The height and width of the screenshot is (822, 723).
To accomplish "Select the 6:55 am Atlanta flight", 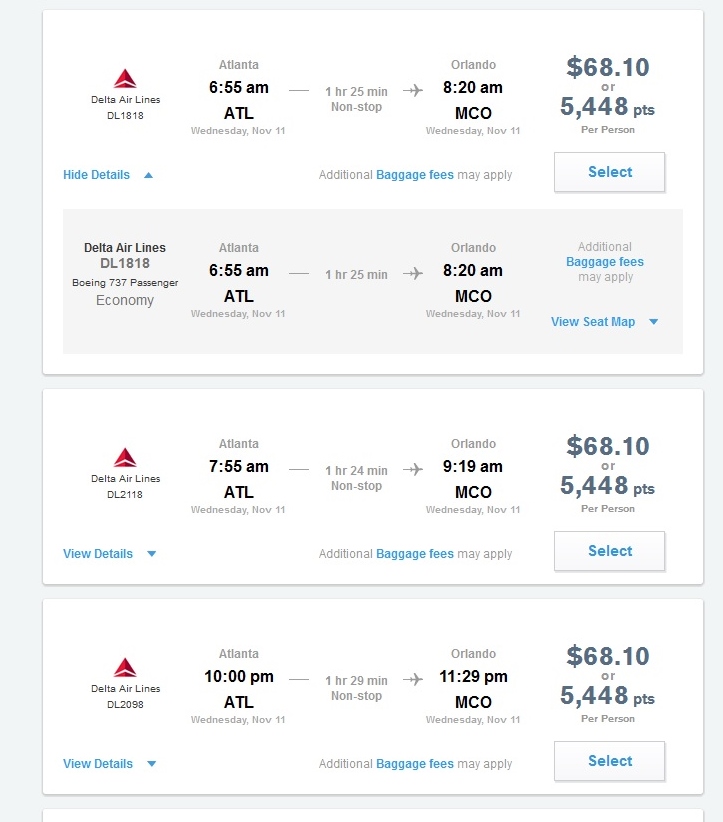I will click(609, 172).
